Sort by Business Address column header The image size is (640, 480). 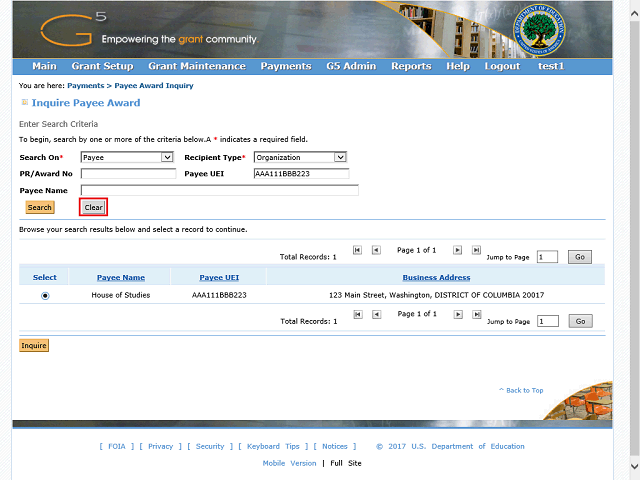pos(436,278)
